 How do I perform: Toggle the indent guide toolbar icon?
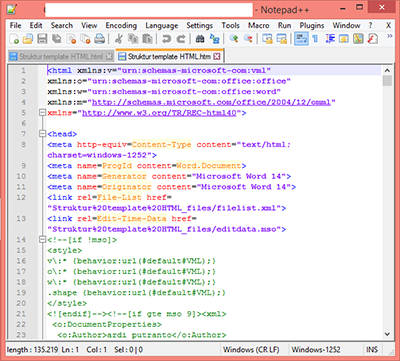coord(330,39)
